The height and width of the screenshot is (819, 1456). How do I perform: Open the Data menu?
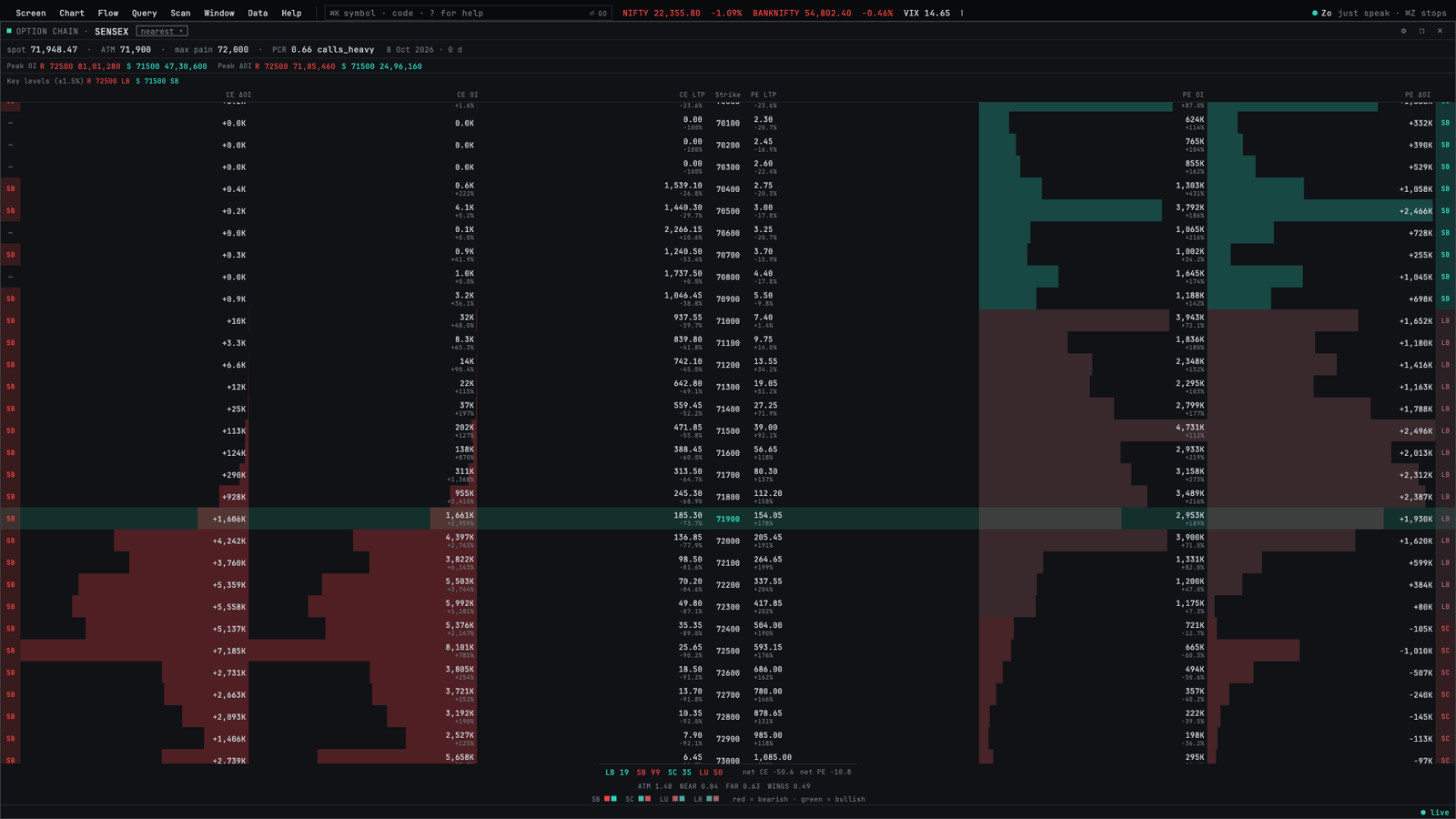click(x=258, y=13)
